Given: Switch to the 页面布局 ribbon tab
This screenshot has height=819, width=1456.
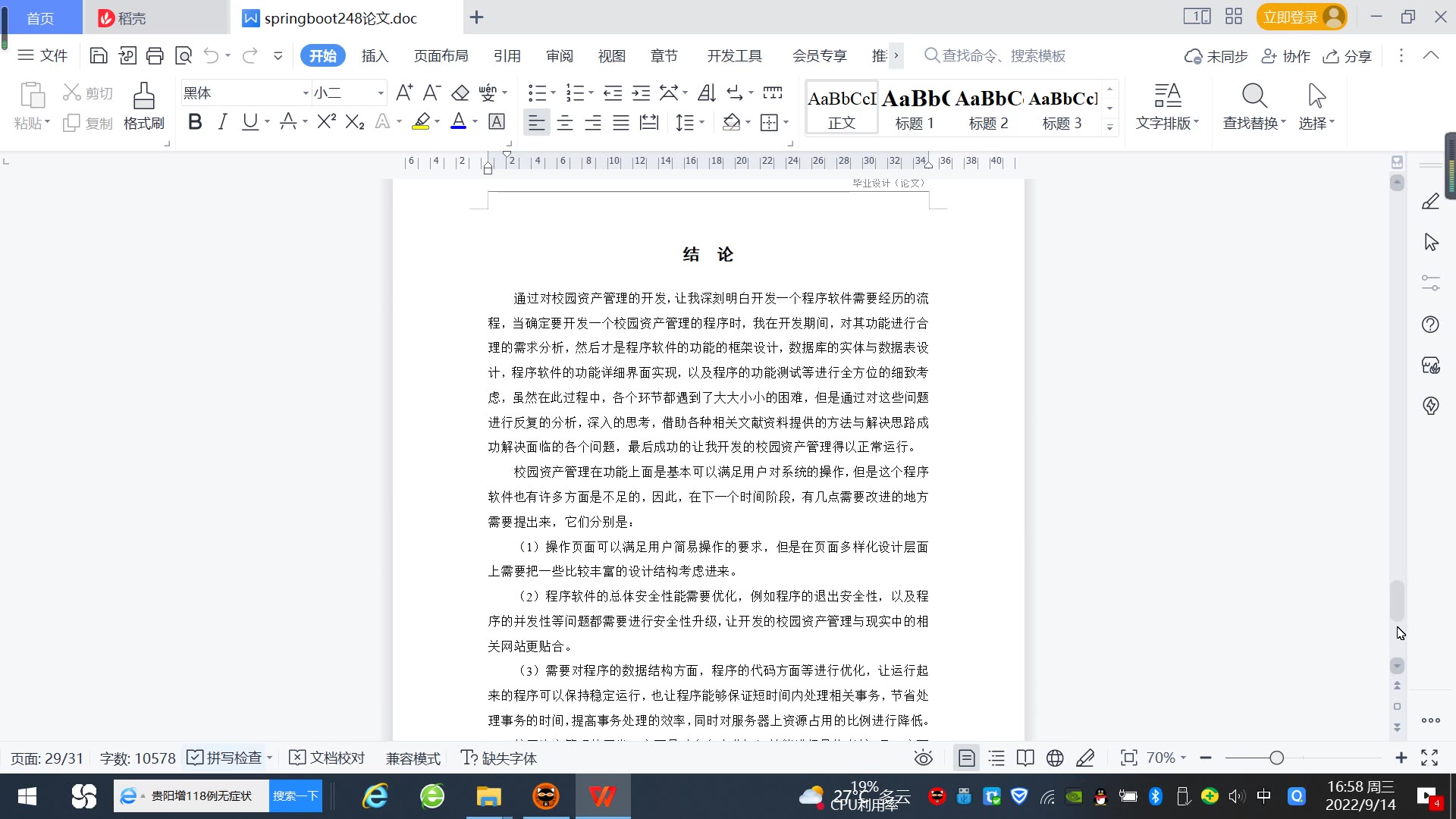Looking at the screenshot, I should pos(441,55).
